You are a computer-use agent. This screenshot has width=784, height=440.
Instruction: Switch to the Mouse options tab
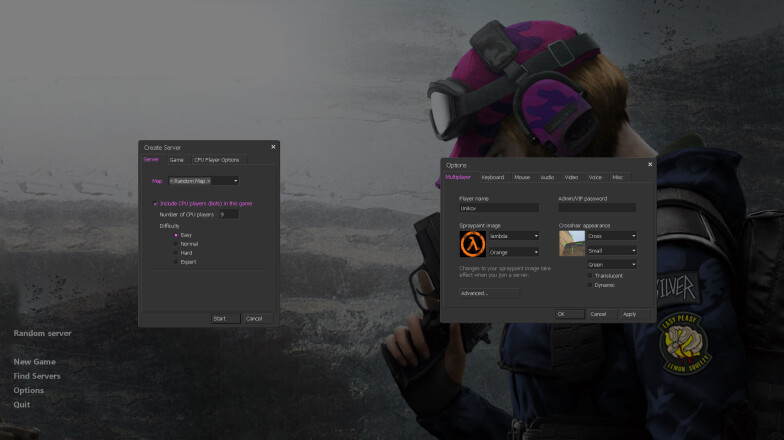tap(522, 178)
